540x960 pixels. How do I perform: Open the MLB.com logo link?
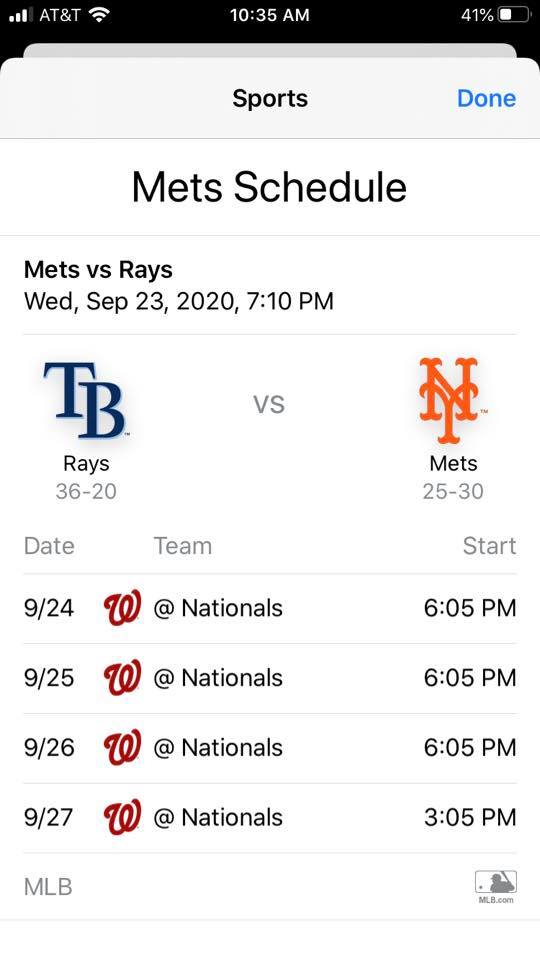(x=496, y=887)
